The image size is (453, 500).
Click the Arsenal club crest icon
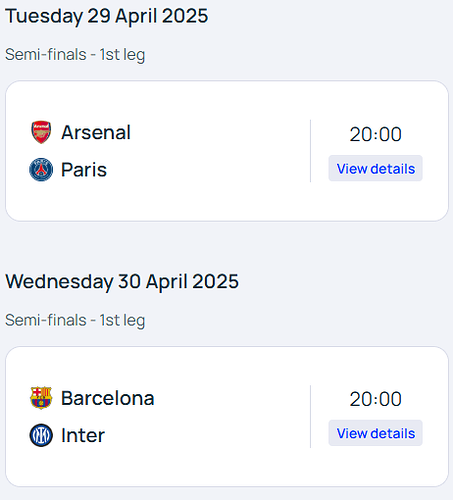click(x=41, y=132)
